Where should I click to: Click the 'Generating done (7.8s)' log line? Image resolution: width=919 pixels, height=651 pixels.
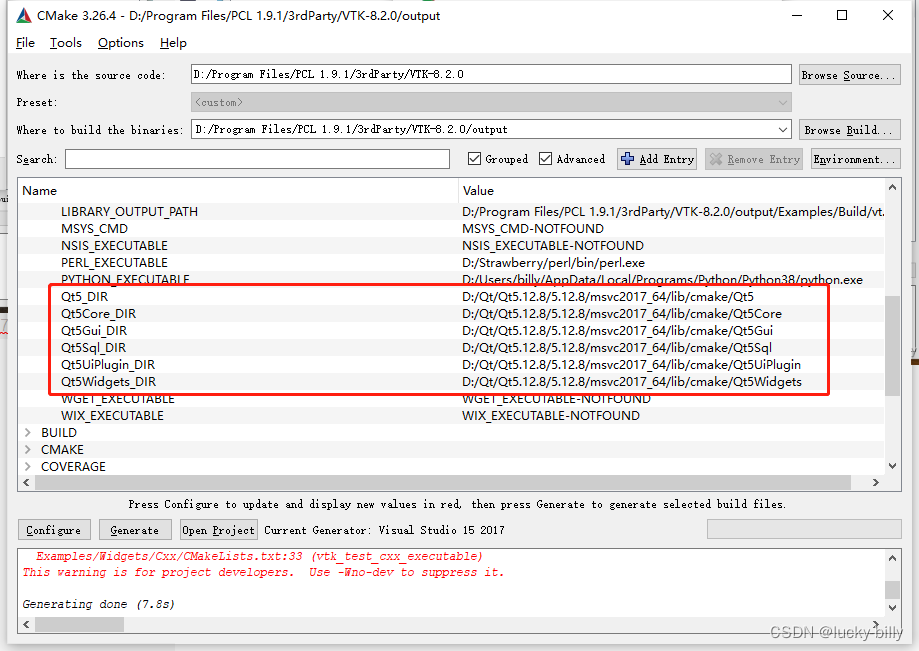click(98, 604)
